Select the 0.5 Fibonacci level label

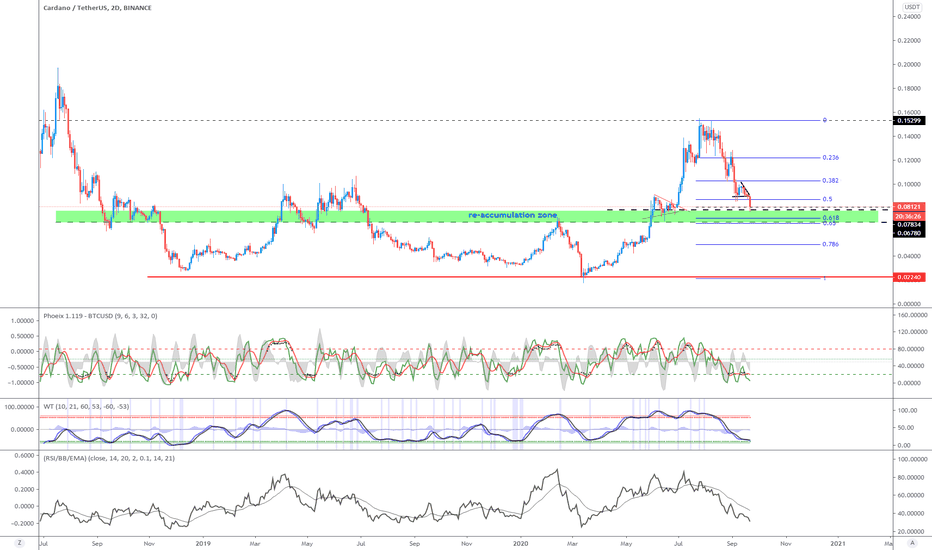(x=827, y=199)
